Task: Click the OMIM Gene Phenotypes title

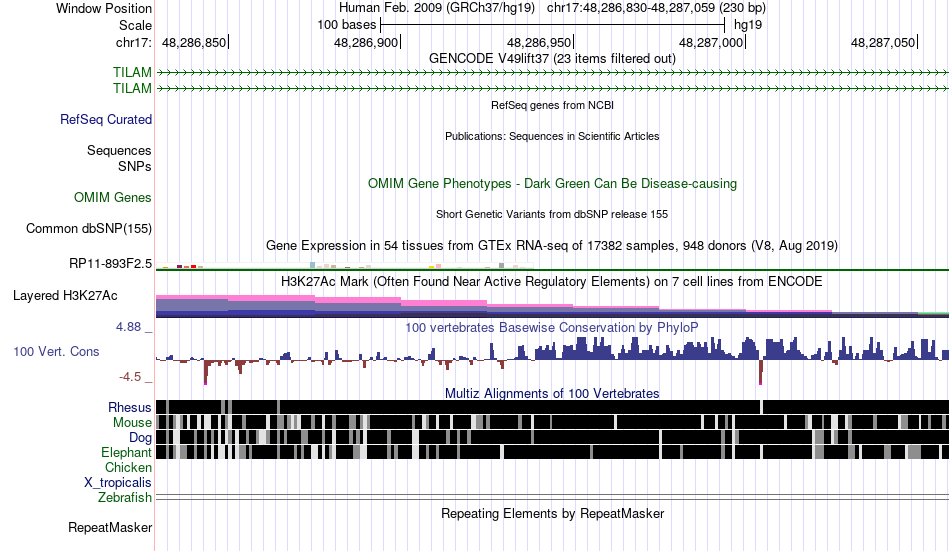Action: 552,184
